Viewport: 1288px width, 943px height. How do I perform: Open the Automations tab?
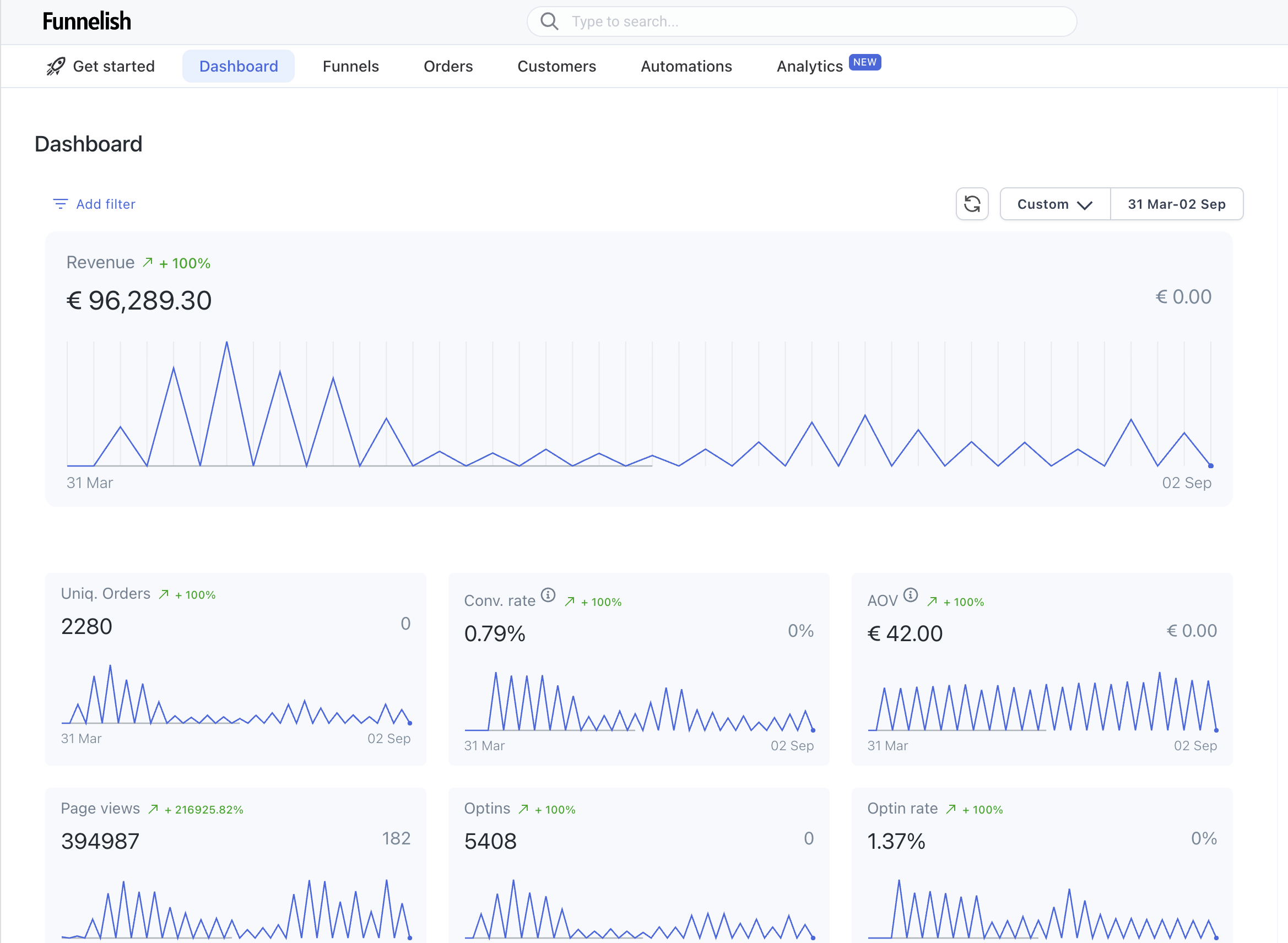point(686,66)
